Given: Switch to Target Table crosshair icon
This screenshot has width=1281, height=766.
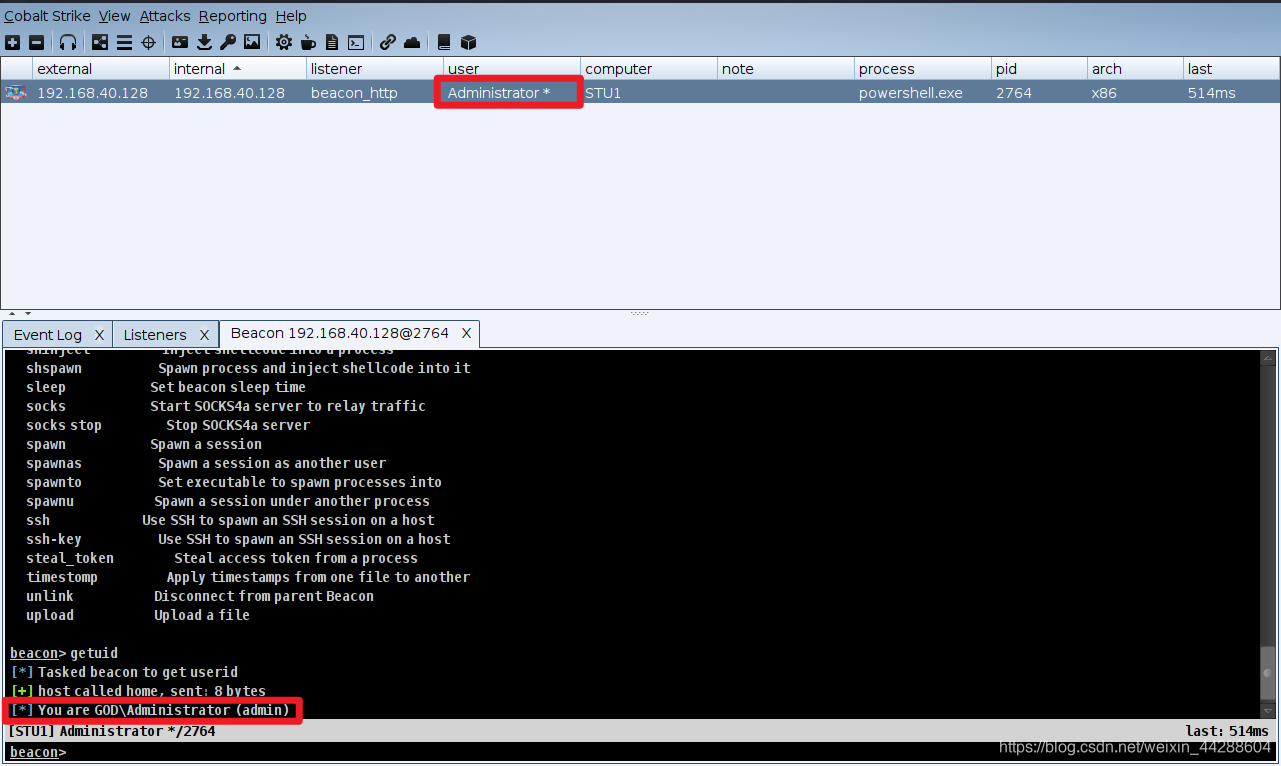Looking at the screenshot, I should click(x=148, y=42).
